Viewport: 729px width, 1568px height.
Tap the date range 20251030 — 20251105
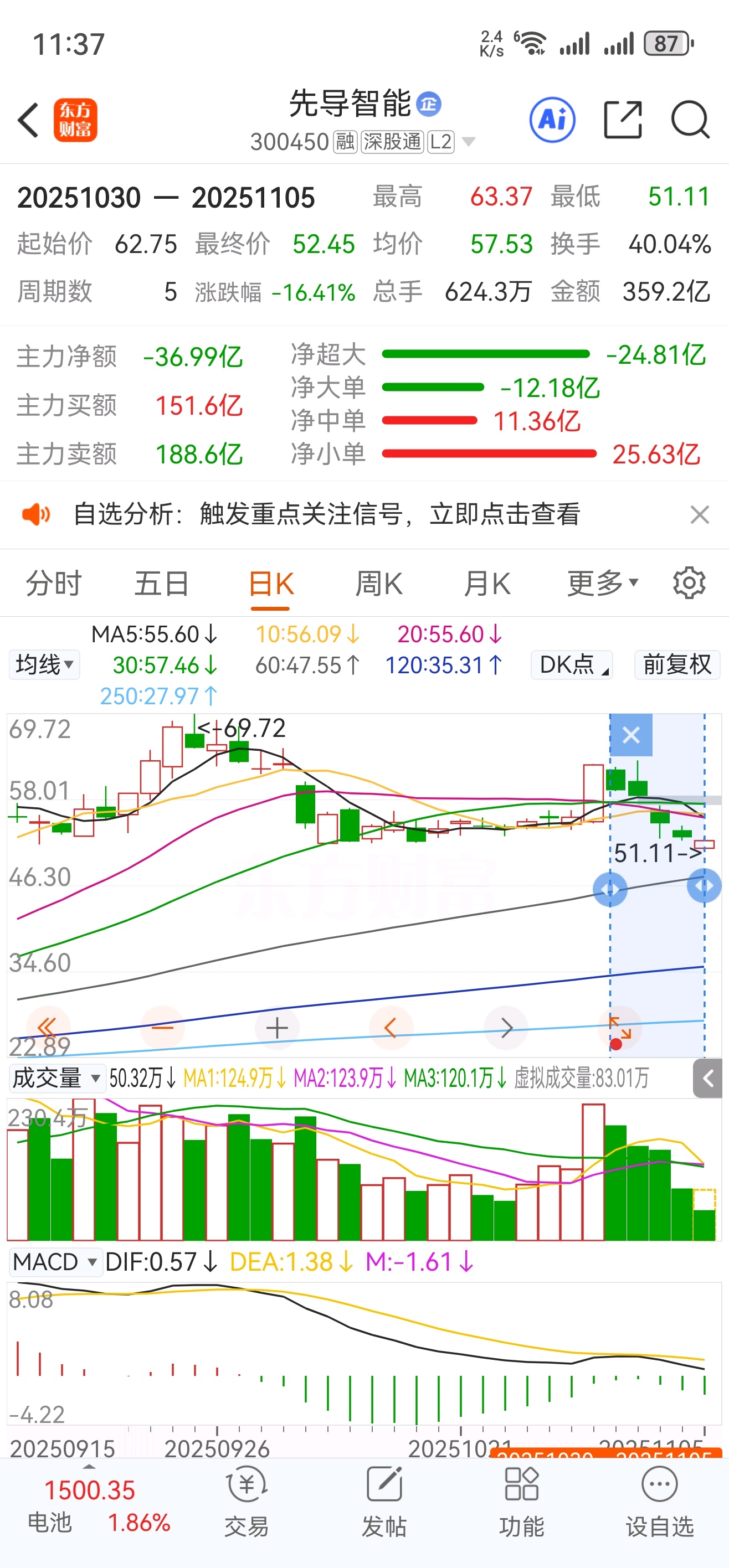(x=166, y=198)
